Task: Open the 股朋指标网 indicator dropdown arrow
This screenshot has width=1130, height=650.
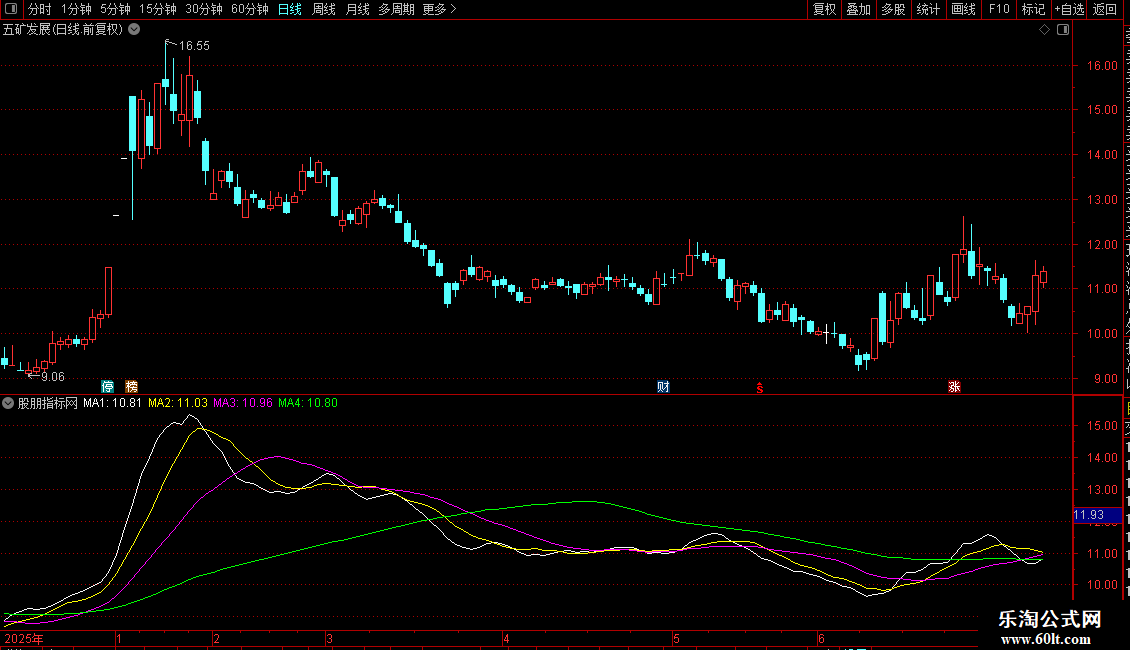Action: (x=8, y=404)
